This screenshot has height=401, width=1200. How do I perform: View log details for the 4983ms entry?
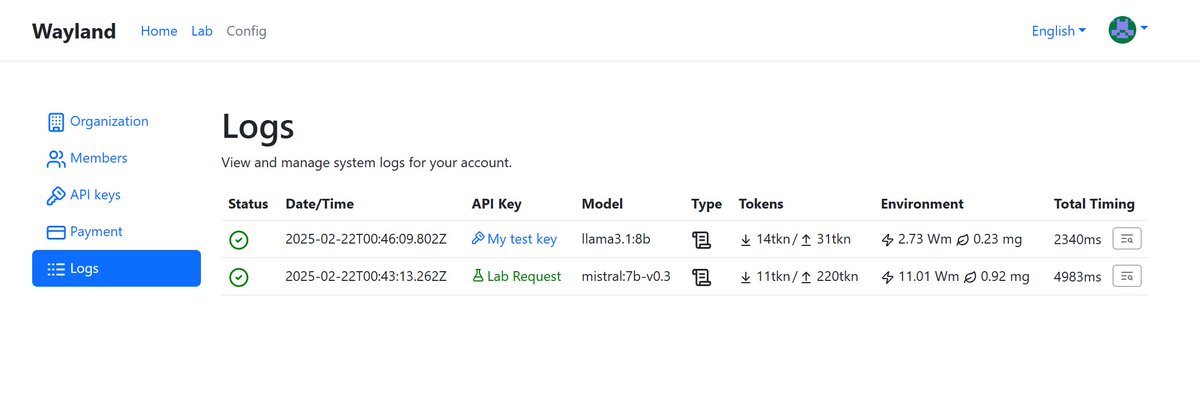[x=1127, y=276]
